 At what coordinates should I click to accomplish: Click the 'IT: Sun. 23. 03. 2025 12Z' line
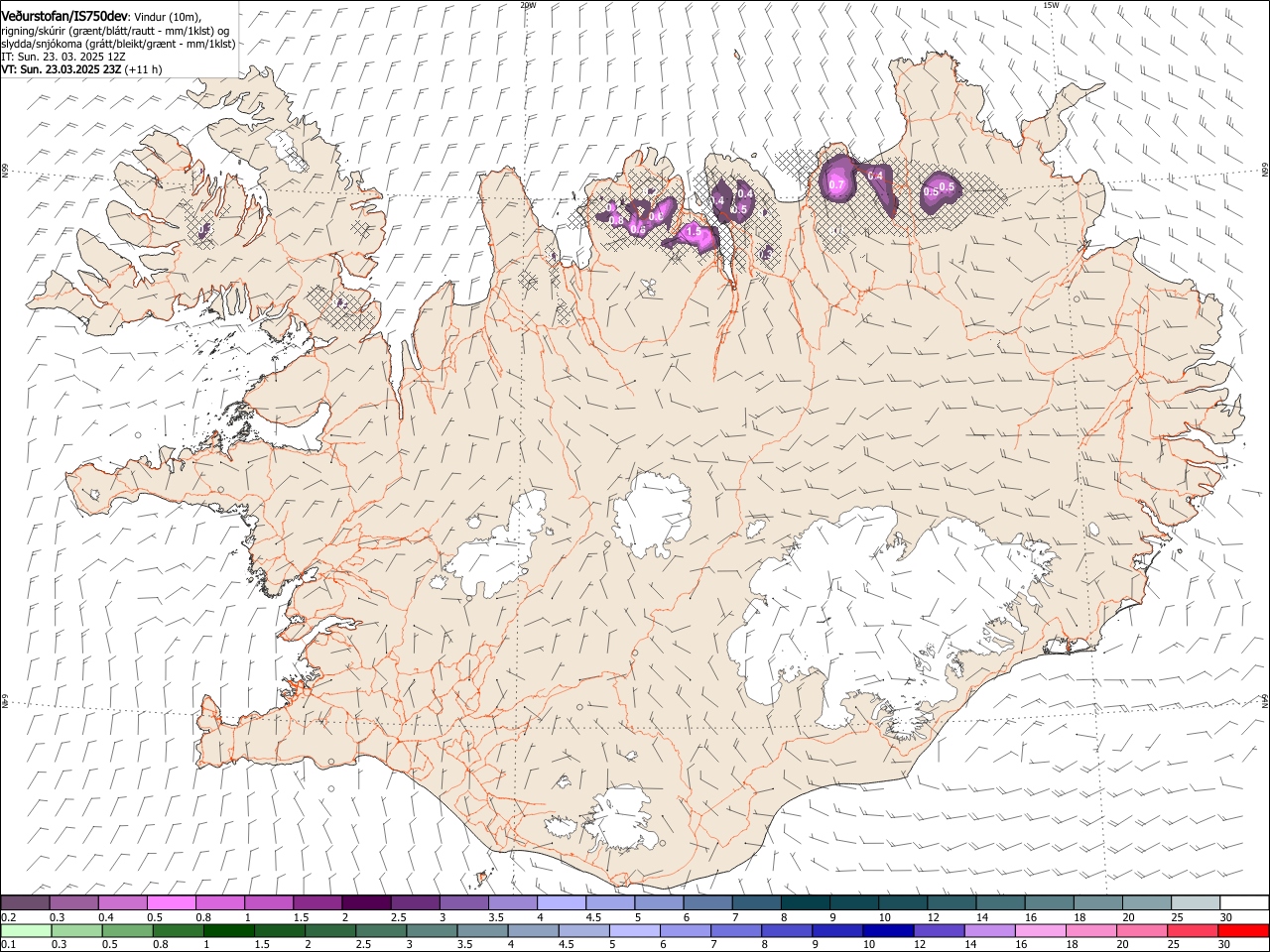coord(63,57)
